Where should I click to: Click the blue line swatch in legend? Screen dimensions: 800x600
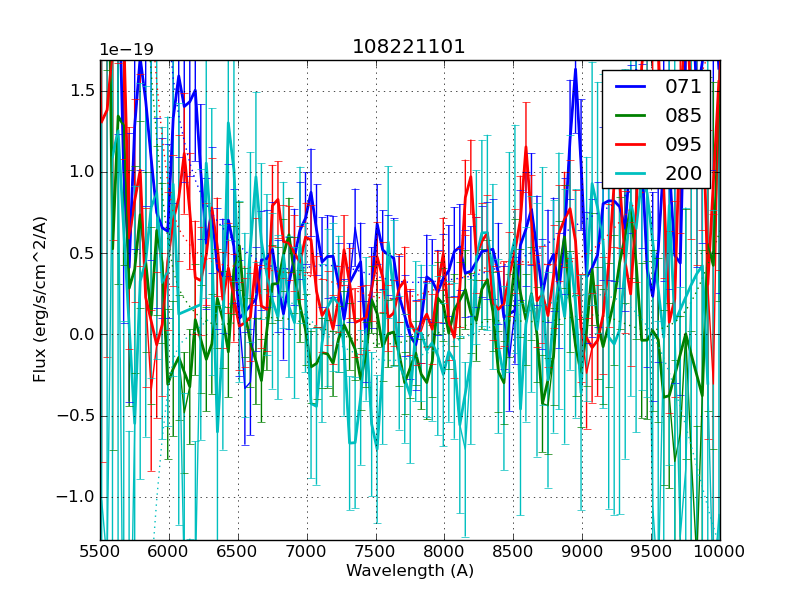pos(630,86)
